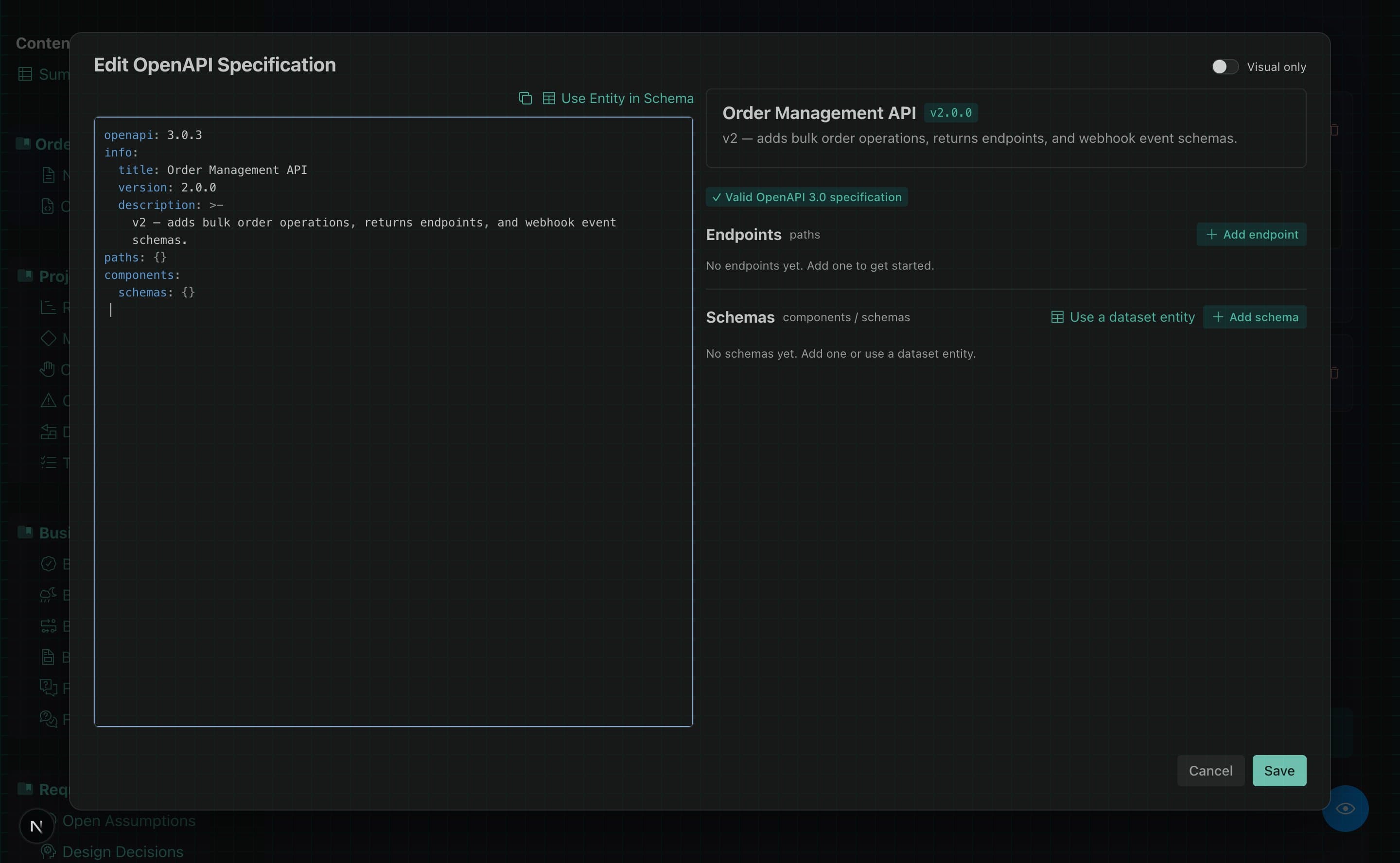Click the 'paths: {}' line in editor
The height and width of the screenshot is (863, 1400).
pos(135,258)
